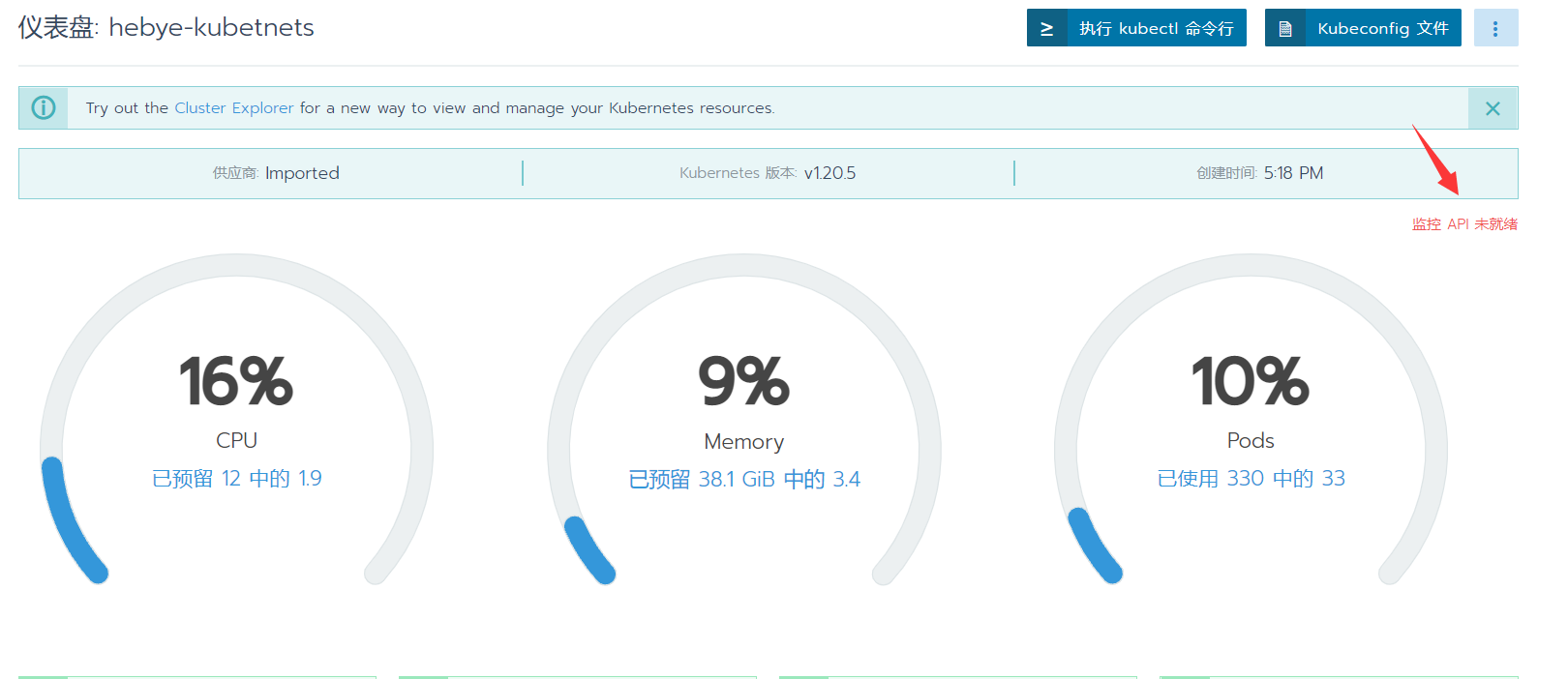Click 创建时间 5:18 PM text

click(1259, 173)
